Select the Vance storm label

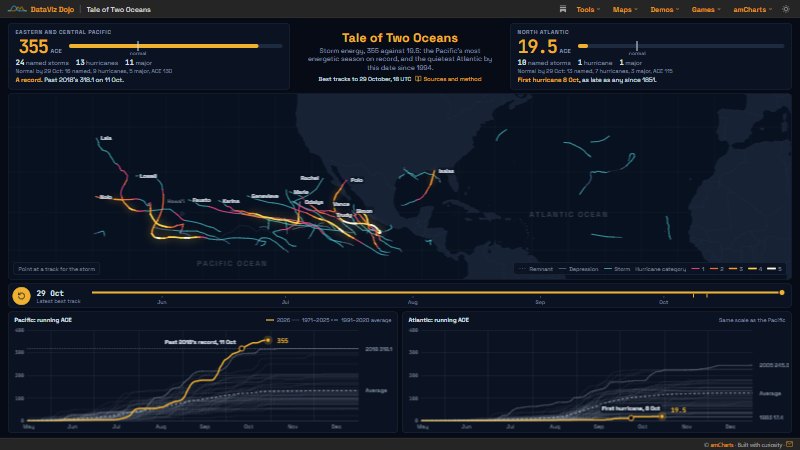tap(341, 204)
